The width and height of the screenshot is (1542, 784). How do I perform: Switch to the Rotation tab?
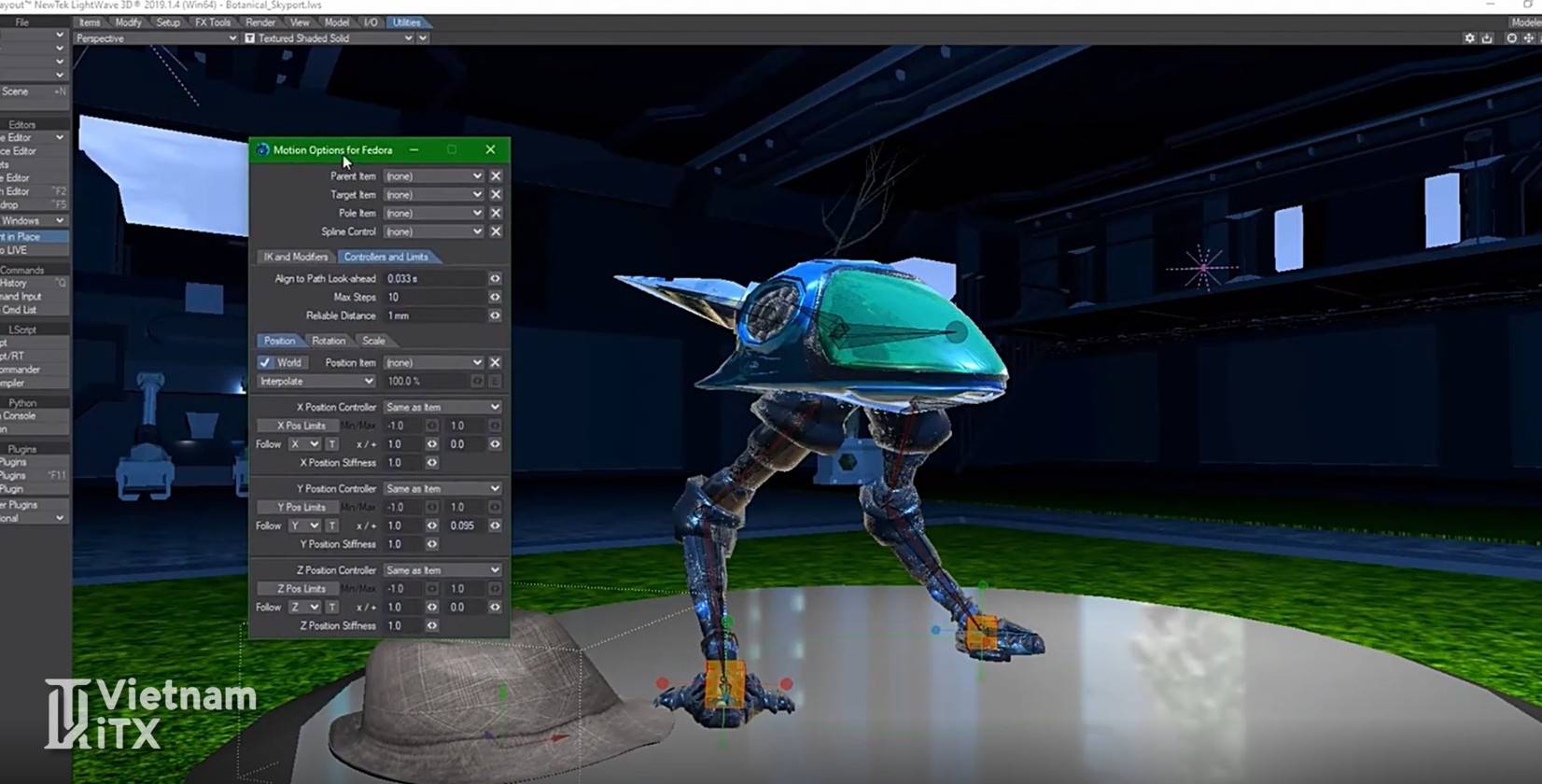[329, 341]
